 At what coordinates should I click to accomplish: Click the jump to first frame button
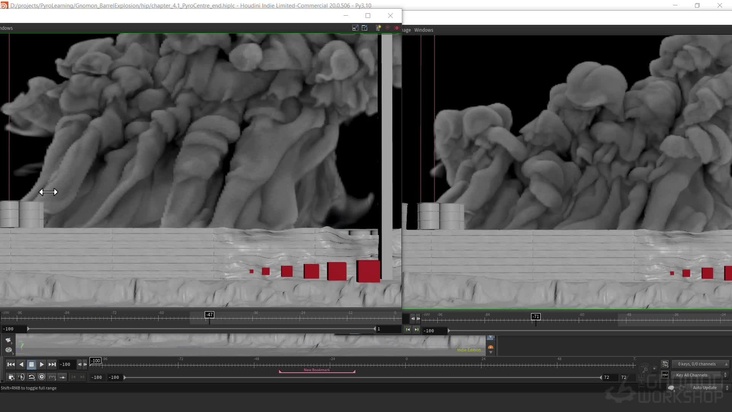click(11, 365)
